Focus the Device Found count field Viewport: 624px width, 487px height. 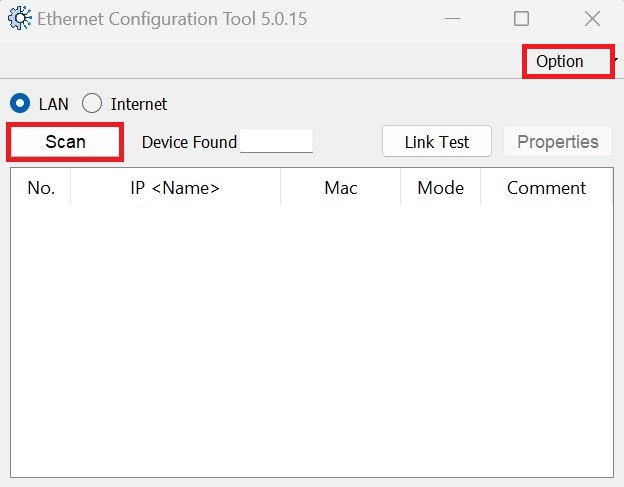(x=276, y=141)
